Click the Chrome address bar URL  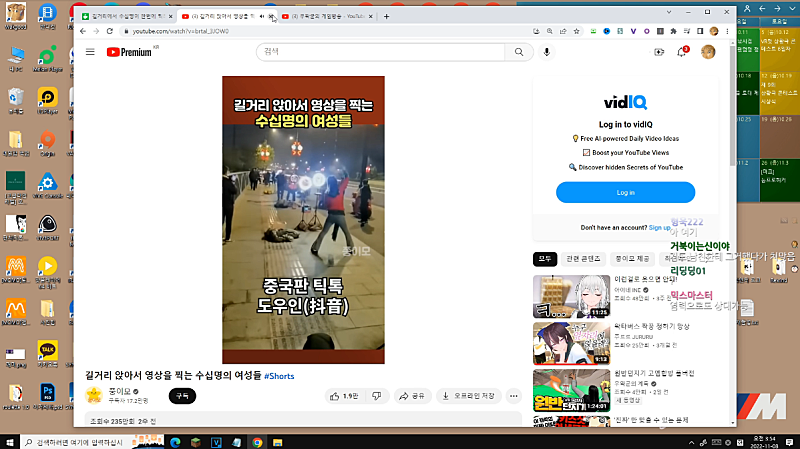181,31
